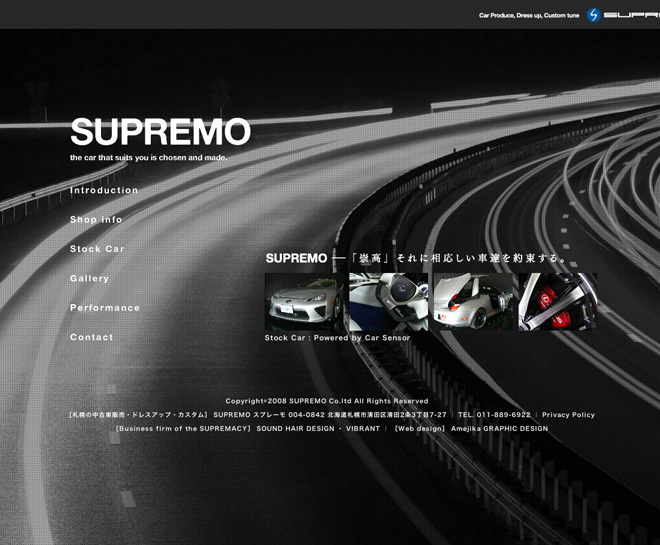The width and height of the screenshot is (660, 545).
Task: Click the TEL. 011-889-6922 phone number
Action: (x=494, y=415)
